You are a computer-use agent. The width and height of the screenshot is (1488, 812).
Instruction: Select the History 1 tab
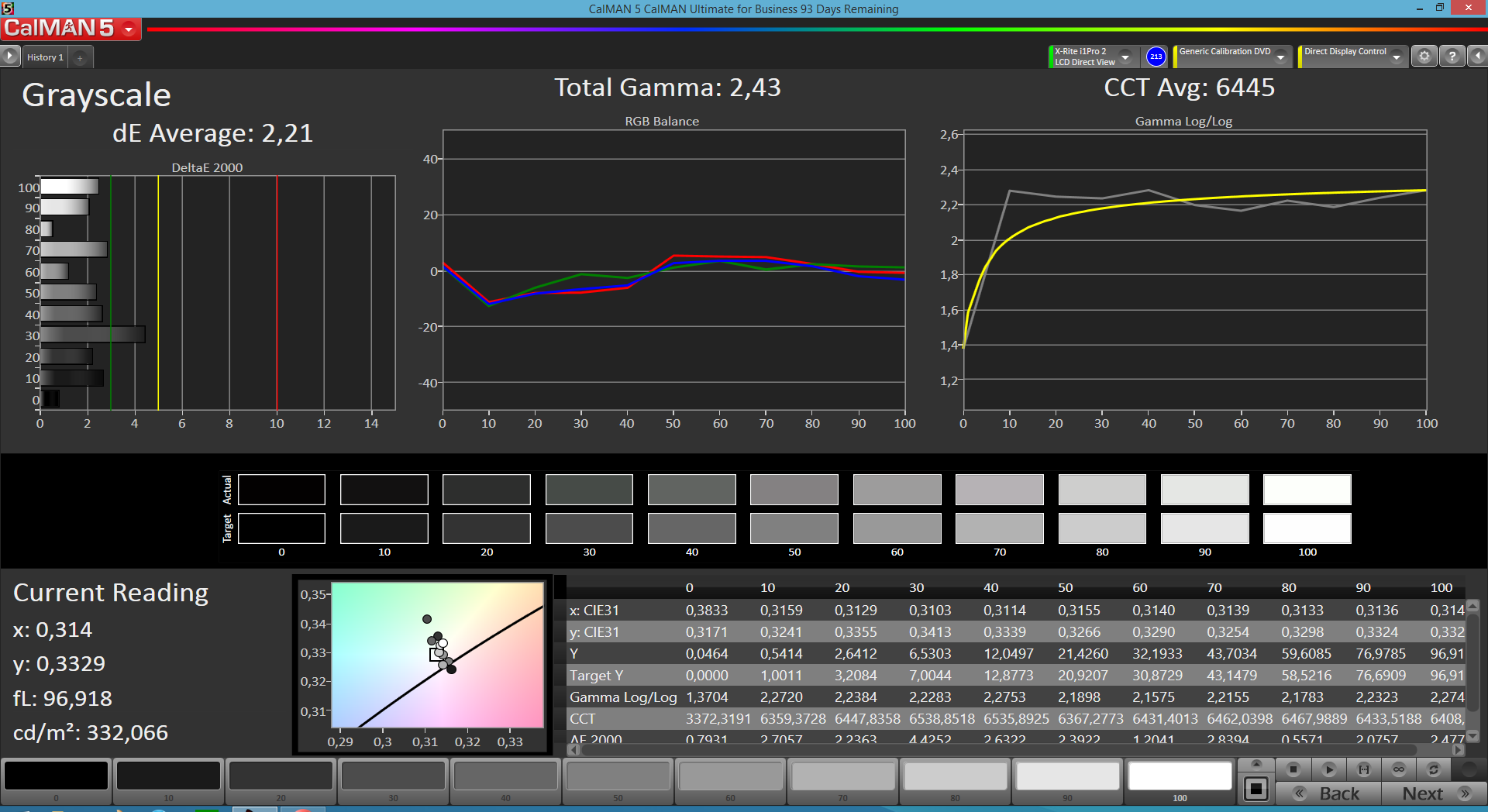[x=45, y=57]
